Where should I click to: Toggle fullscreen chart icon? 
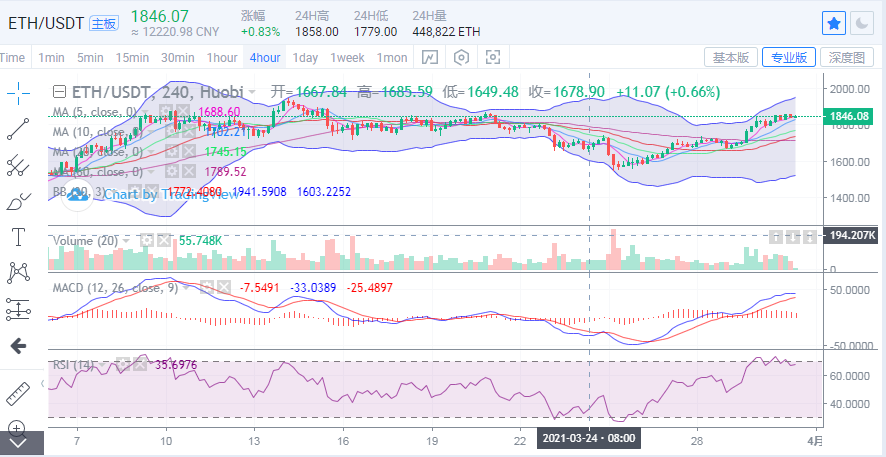tap(493, 57)
